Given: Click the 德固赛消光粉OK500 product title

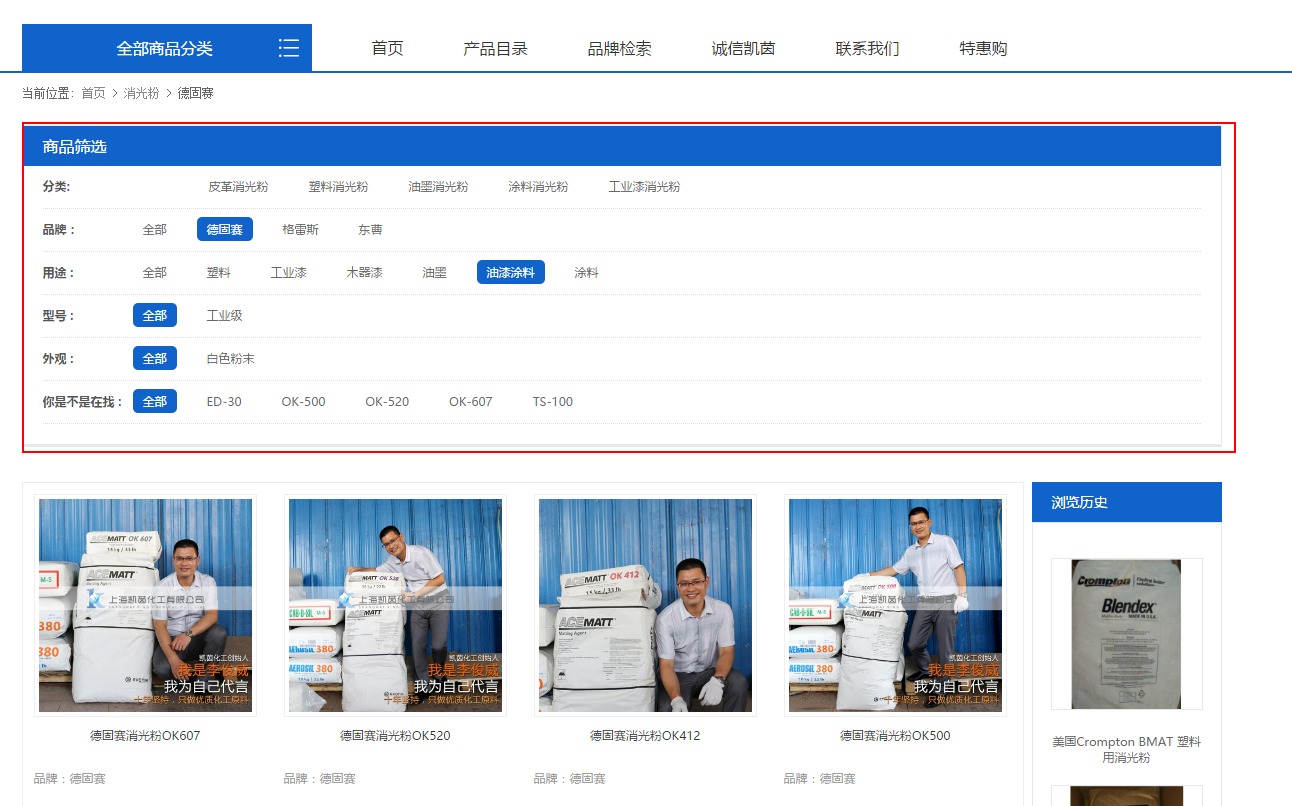Looking at the screenshot, I should click(895, 736).
